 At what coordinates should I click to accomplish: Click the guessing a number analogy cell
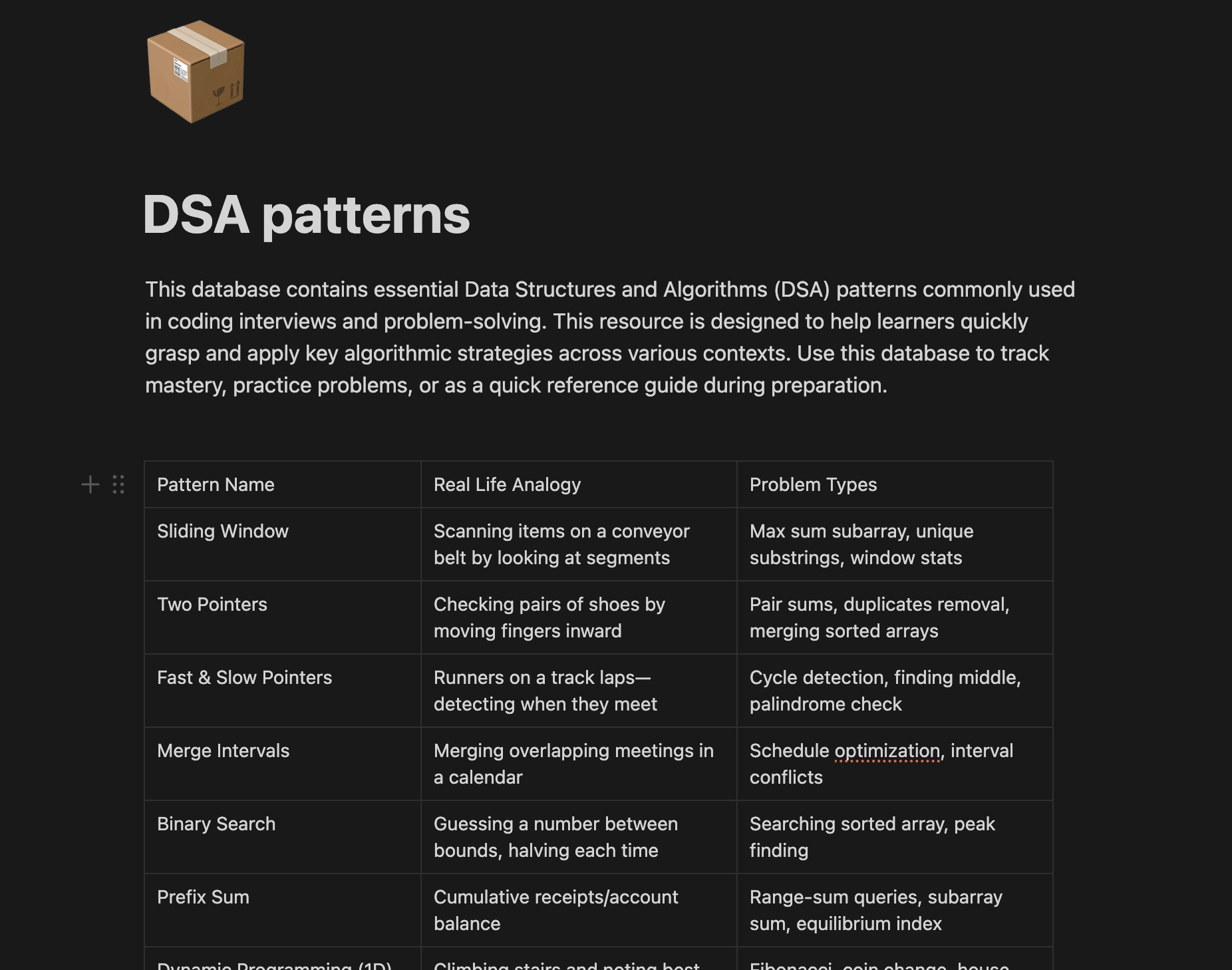click(x=555, y=837)
